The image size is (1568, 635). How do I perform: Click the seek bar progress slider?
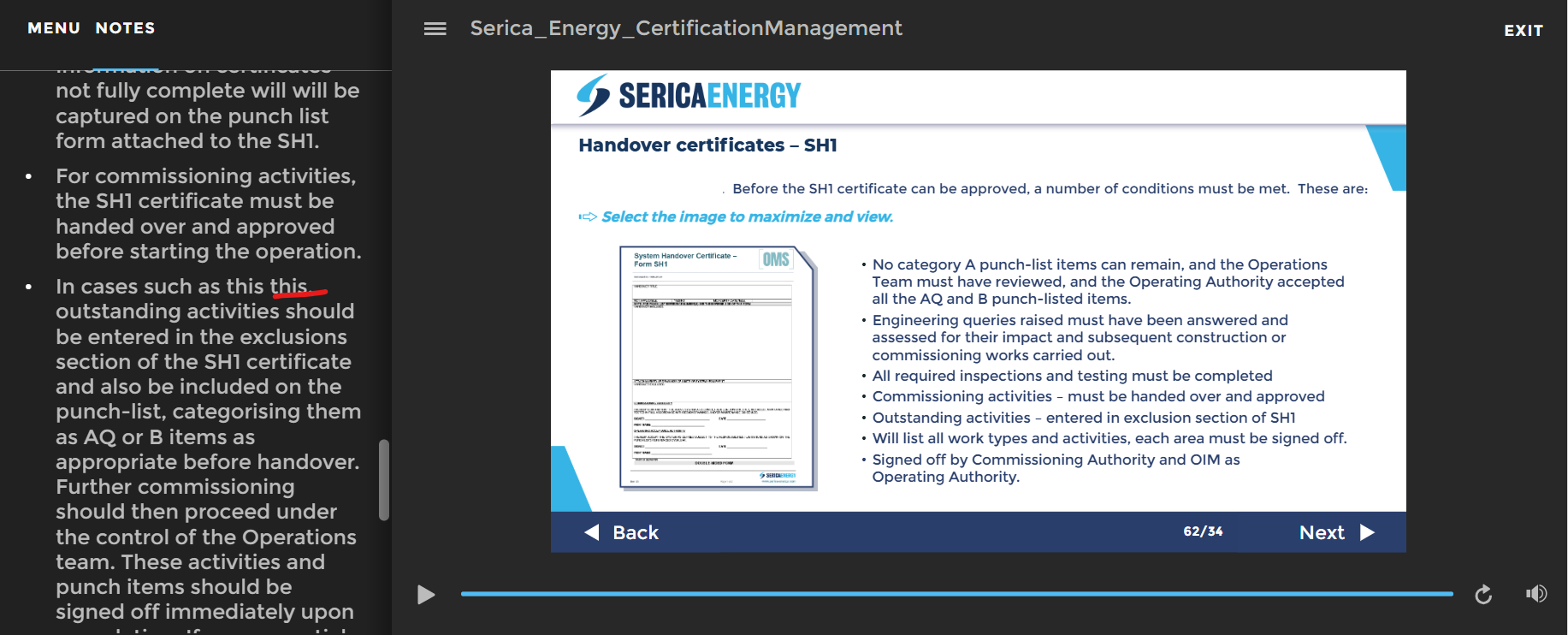coord(956,593)
